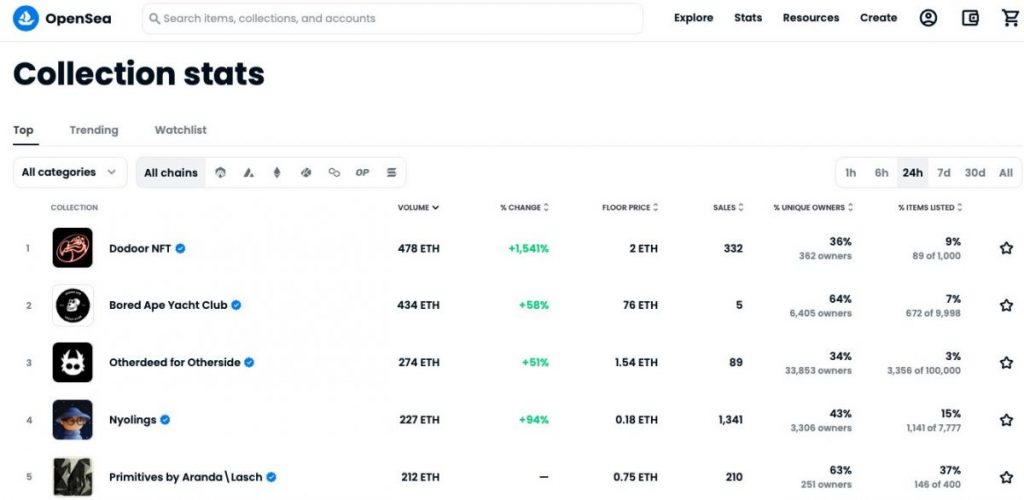Click the Dodoor NFT verified badge
1024x500 pixels.
tap(180, 248)
